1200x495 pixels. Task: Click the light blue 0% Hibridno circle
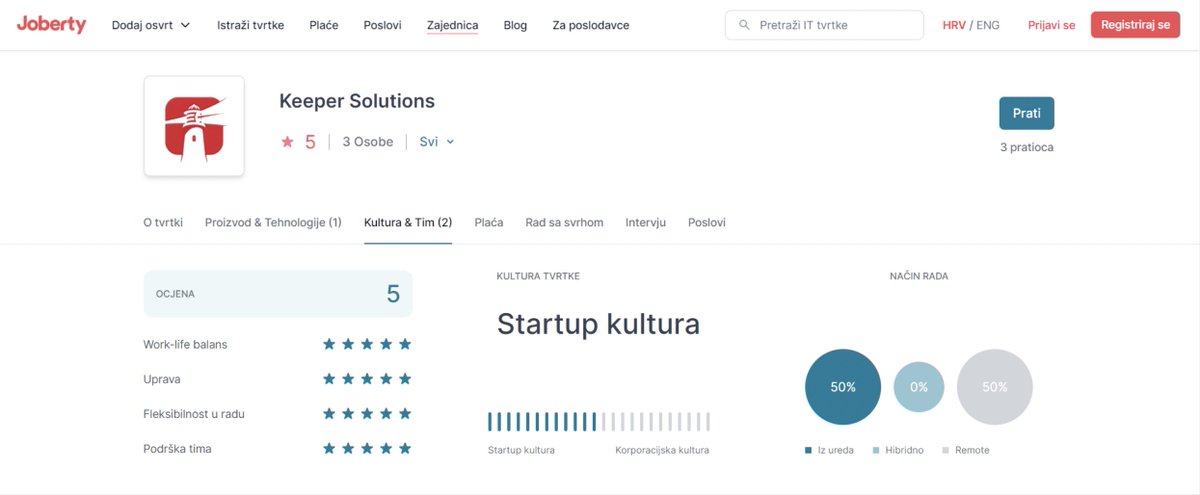point(919,387)
